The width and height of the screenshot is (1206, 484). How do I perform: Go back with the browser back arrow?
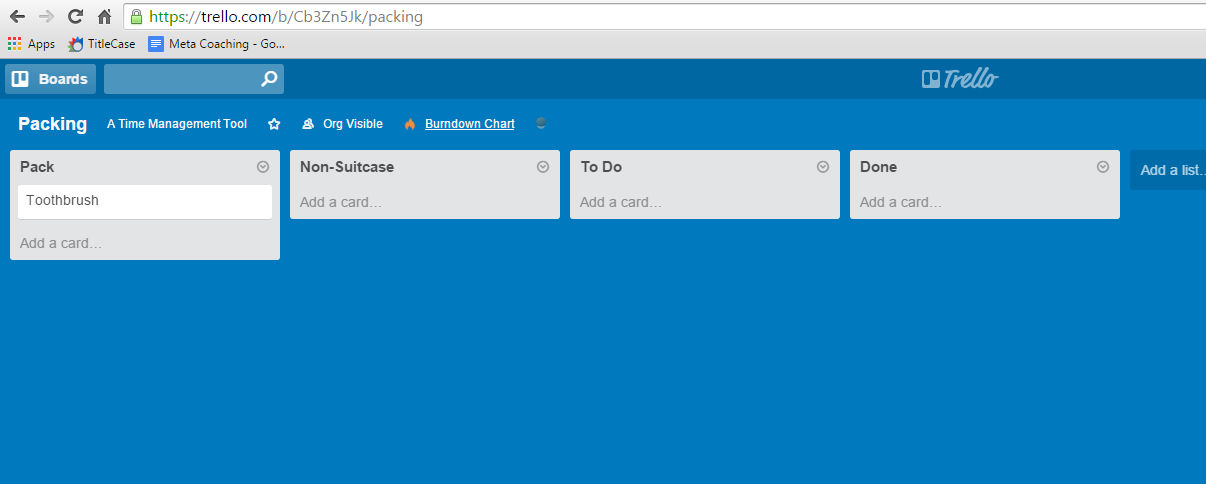point(17,16)
